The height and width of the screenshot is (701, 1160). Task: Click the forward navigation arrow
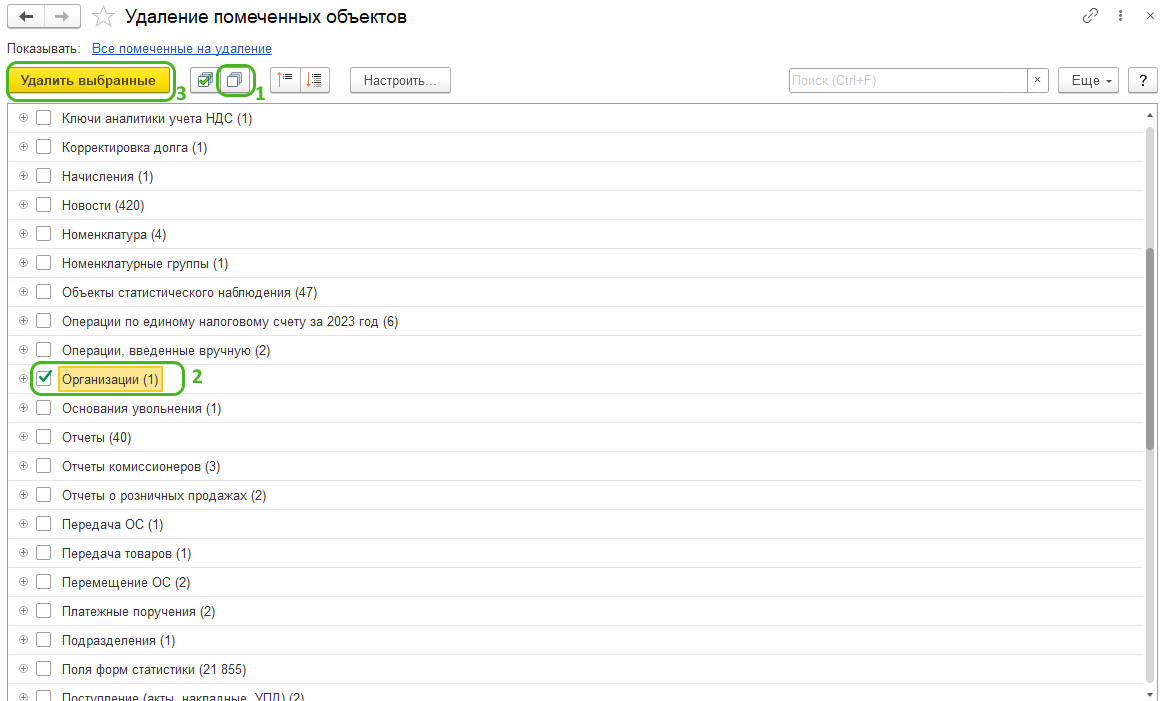pos(61,17)
